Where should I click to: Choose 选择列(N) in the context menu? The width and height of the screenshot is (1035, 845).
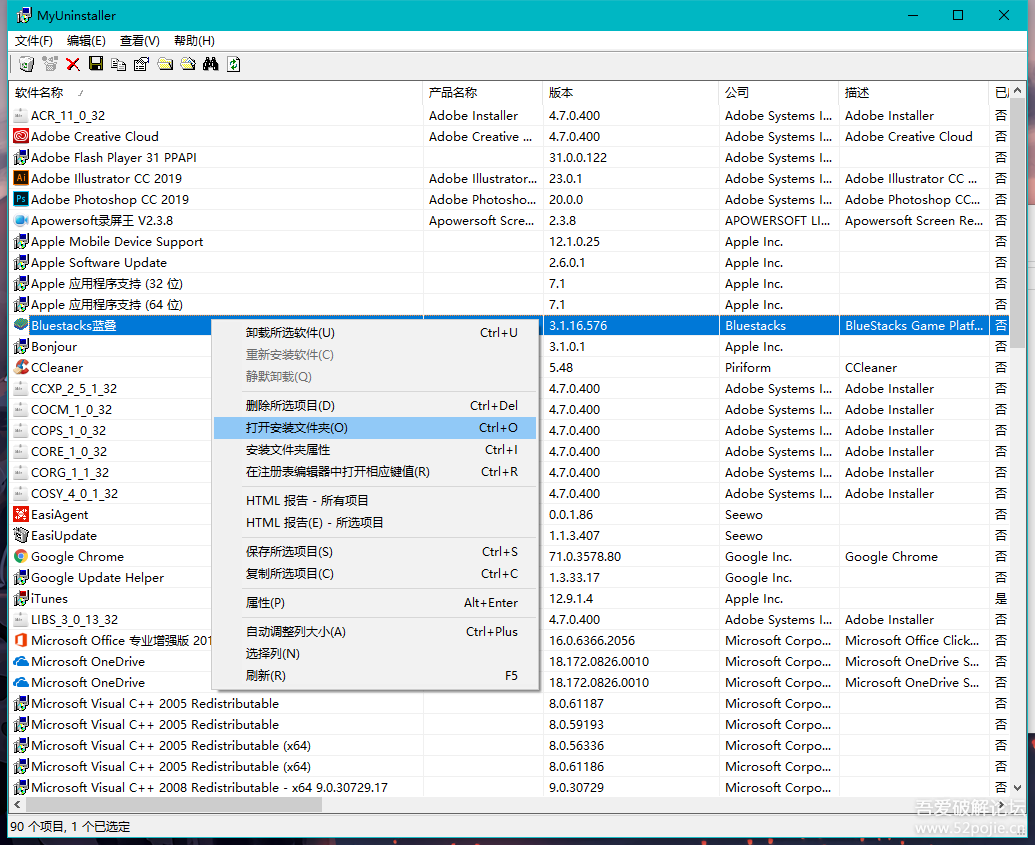click(x=375, y=654)
